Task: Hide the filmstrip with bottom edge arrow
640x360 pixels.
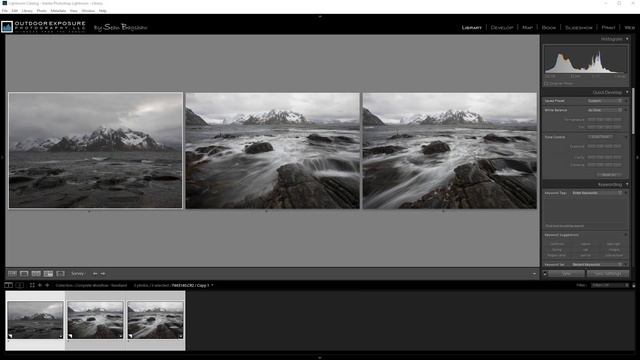Action: pos(320,358)
